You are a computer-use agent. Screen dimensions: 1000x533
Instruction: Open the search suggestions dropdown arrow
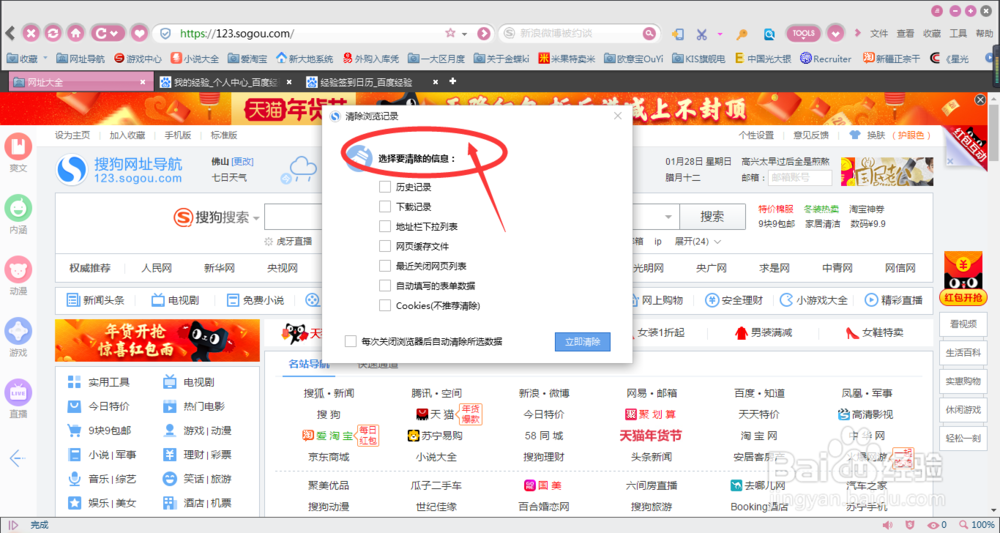668,217
